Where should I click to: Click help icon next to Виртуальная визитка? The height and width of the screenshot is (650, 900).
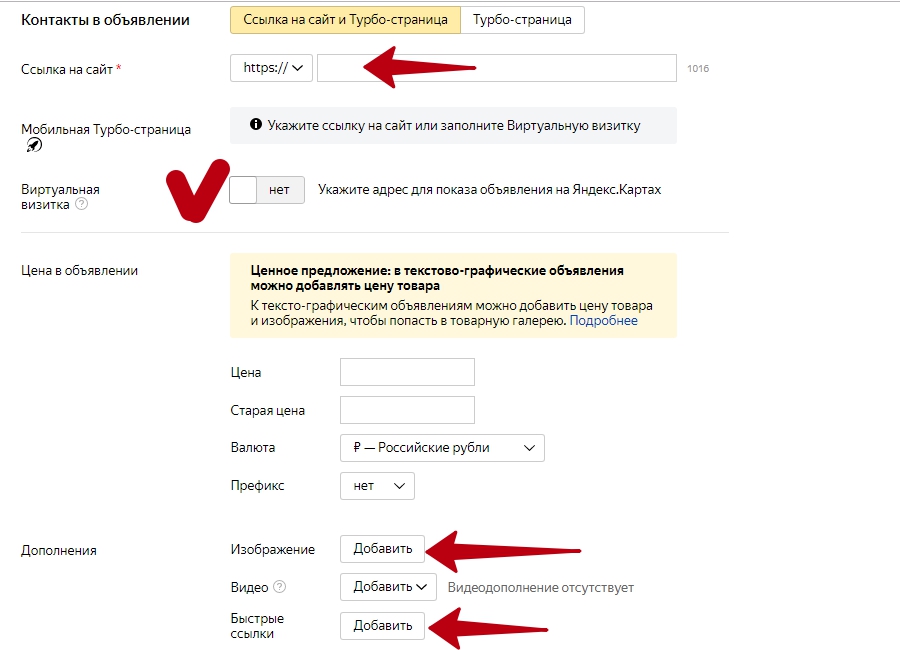[82, 204]
